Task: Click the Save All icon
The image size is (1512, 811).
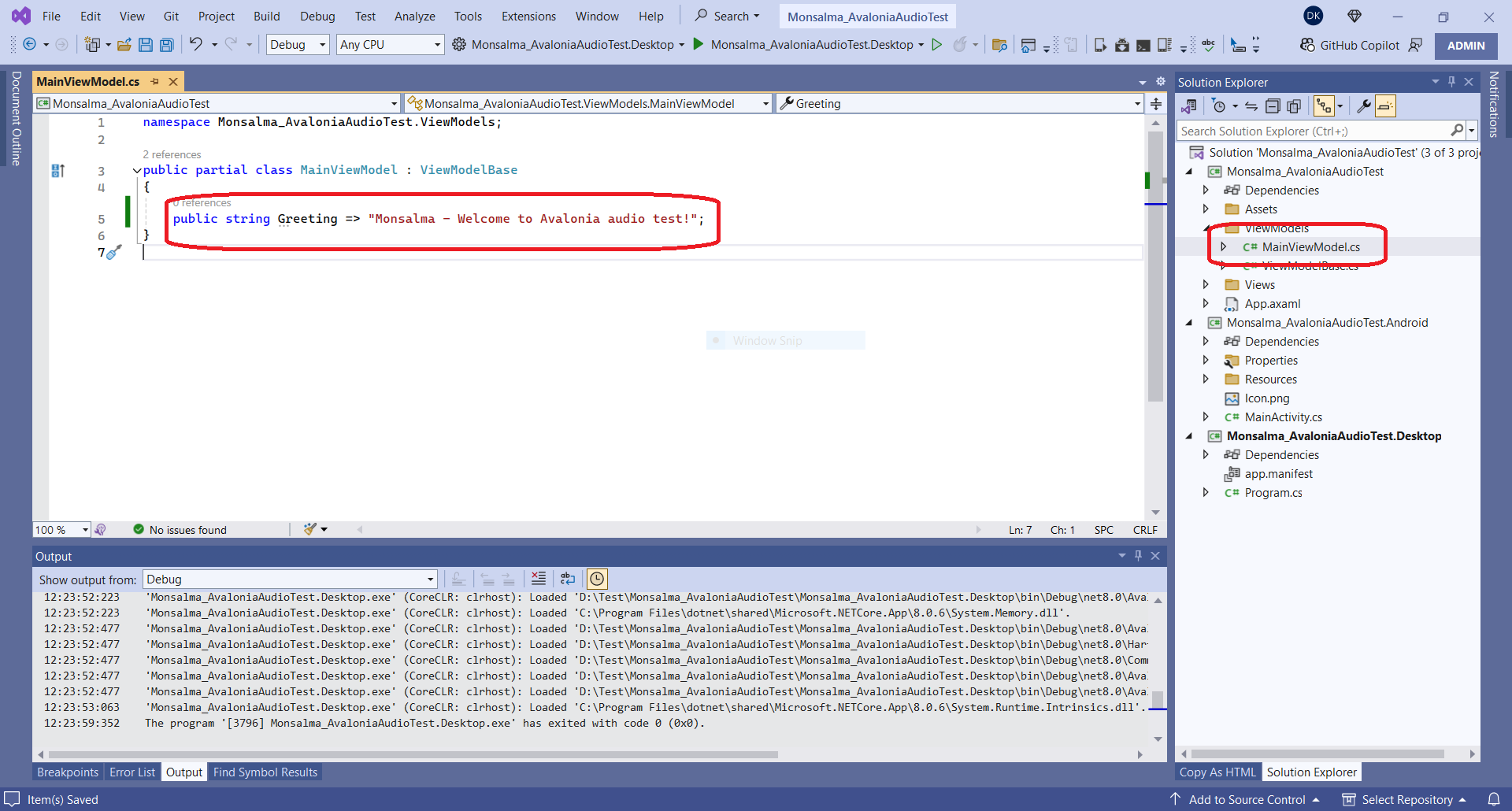Action: [167, 45]
